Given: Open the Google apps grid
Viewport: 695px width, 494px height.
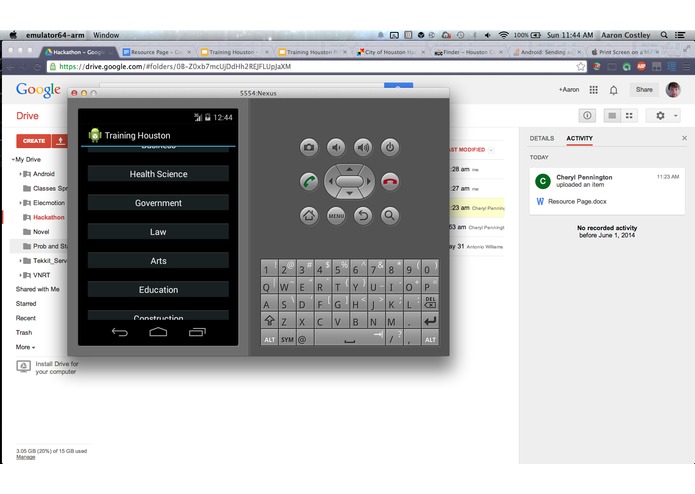Looking at the screenshot, I should coord(593,90).
